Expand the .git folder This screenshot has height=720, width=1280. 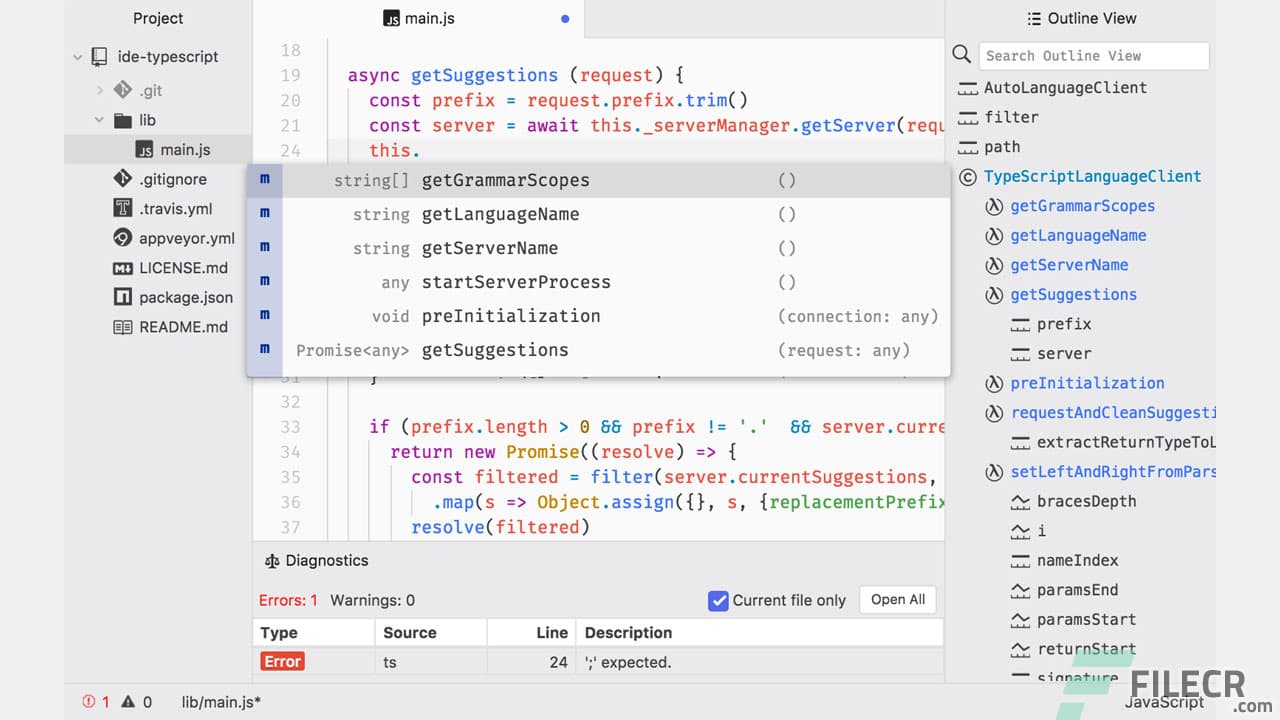click(x=98, y=90)
